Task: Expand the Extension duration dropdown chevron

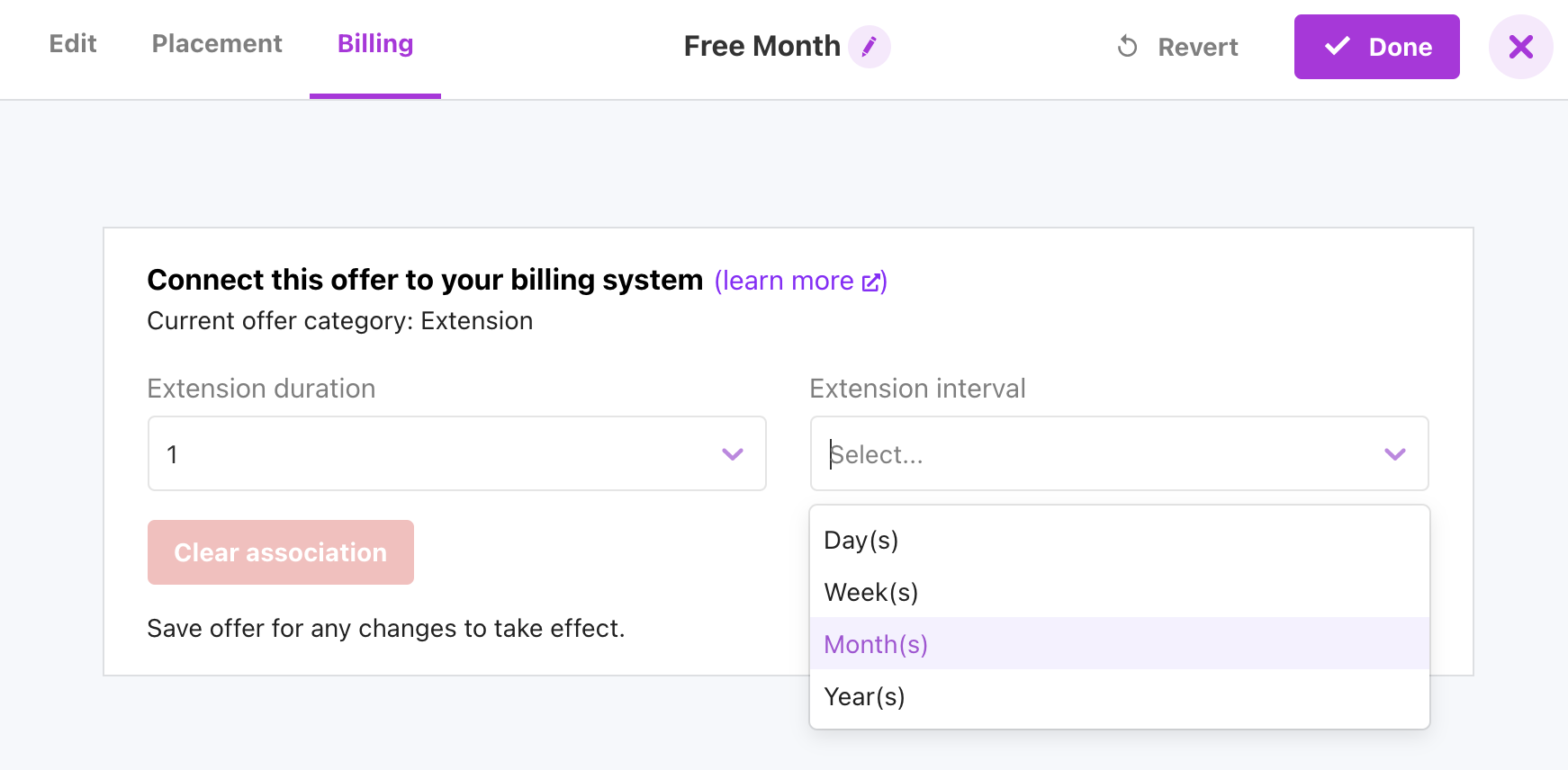Action: click(733, 454)
